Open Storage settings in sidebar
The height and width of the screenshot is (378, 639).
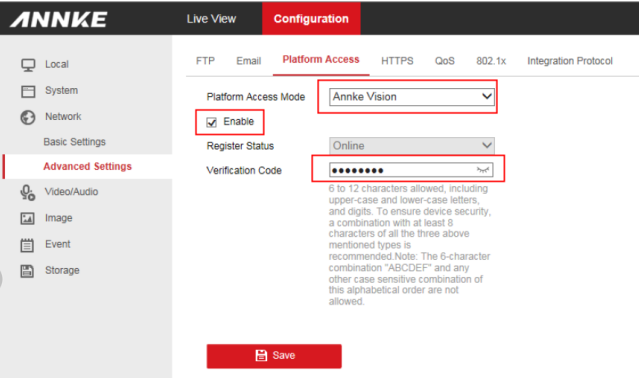[x=62, y=270]
